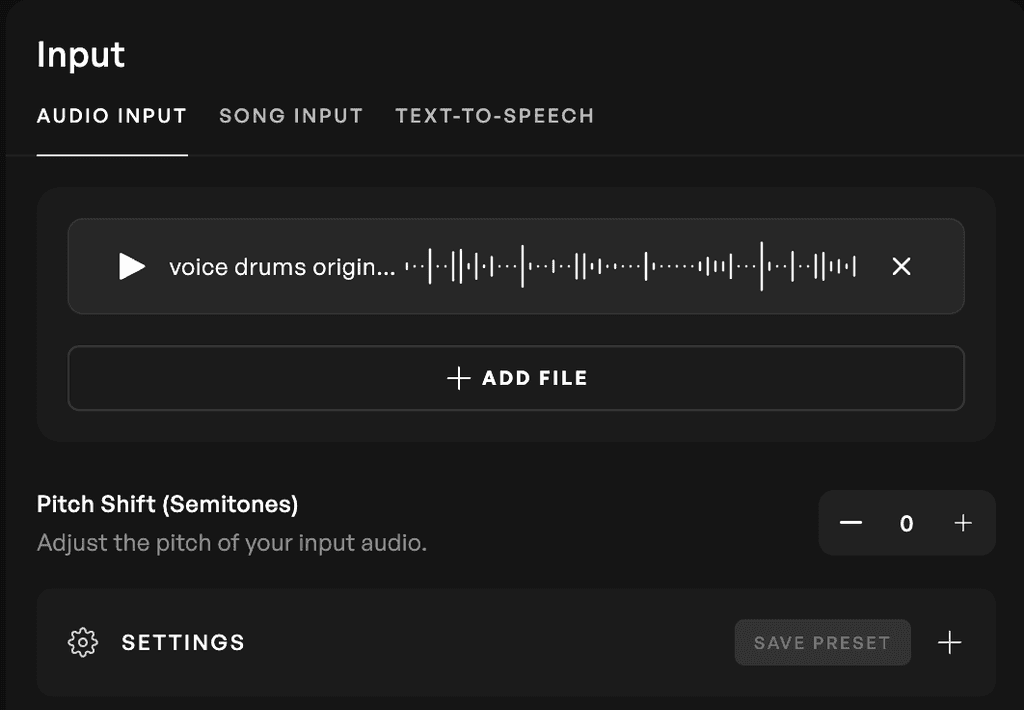Click the plus icon beside Save Preset
Screen dimensions: 1024x710
click(950, 643)
